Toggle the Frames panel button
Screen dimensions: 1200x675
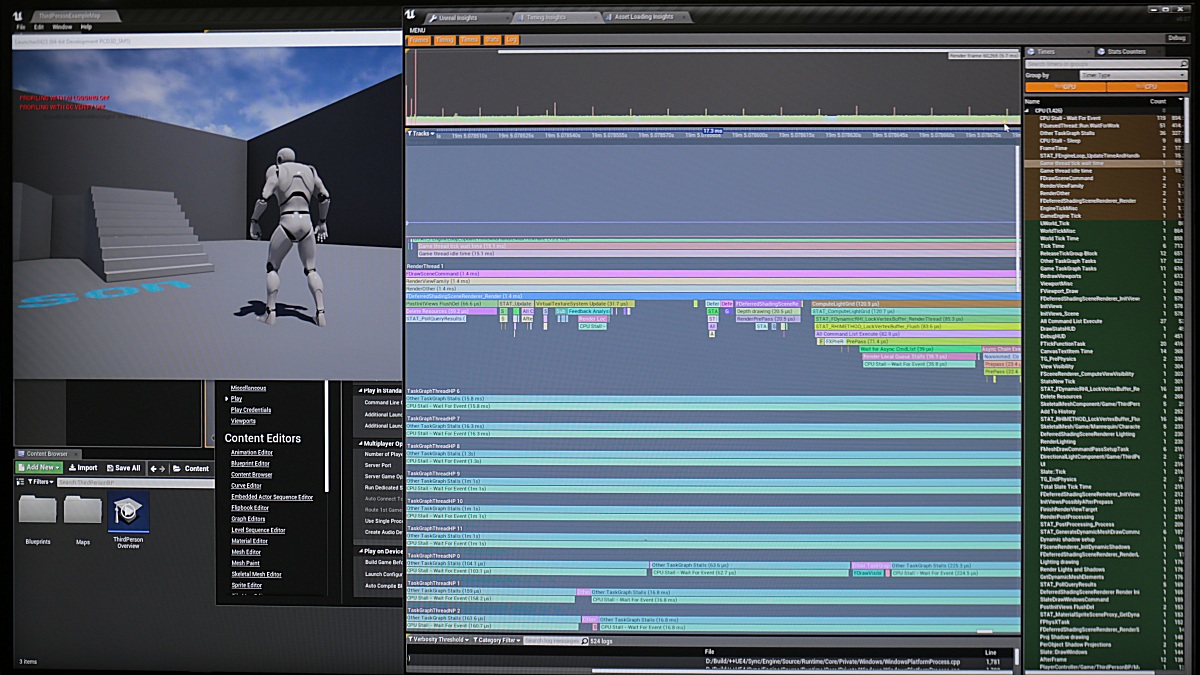pos(420,40)
